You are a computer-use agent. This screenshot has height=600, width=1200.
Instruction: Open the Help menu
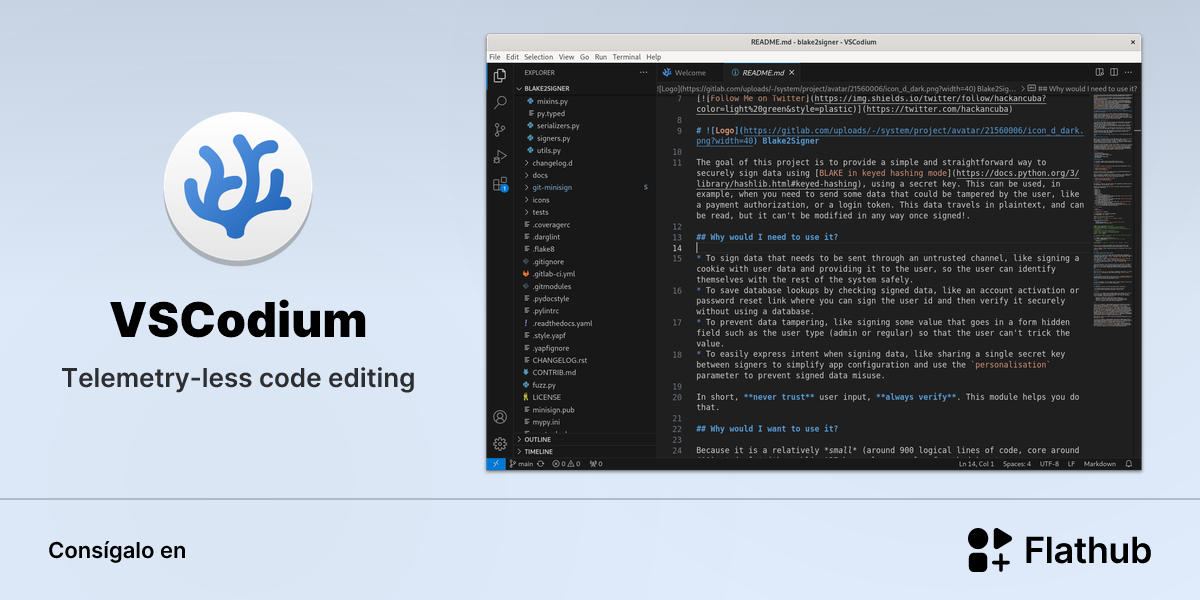[x=654, y=57]
